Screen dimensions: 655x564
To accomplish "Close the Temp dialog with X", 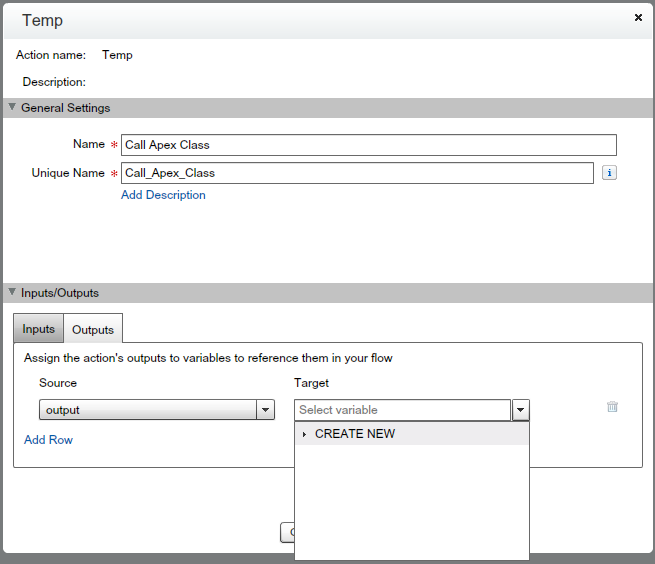I will coord(639,18).
